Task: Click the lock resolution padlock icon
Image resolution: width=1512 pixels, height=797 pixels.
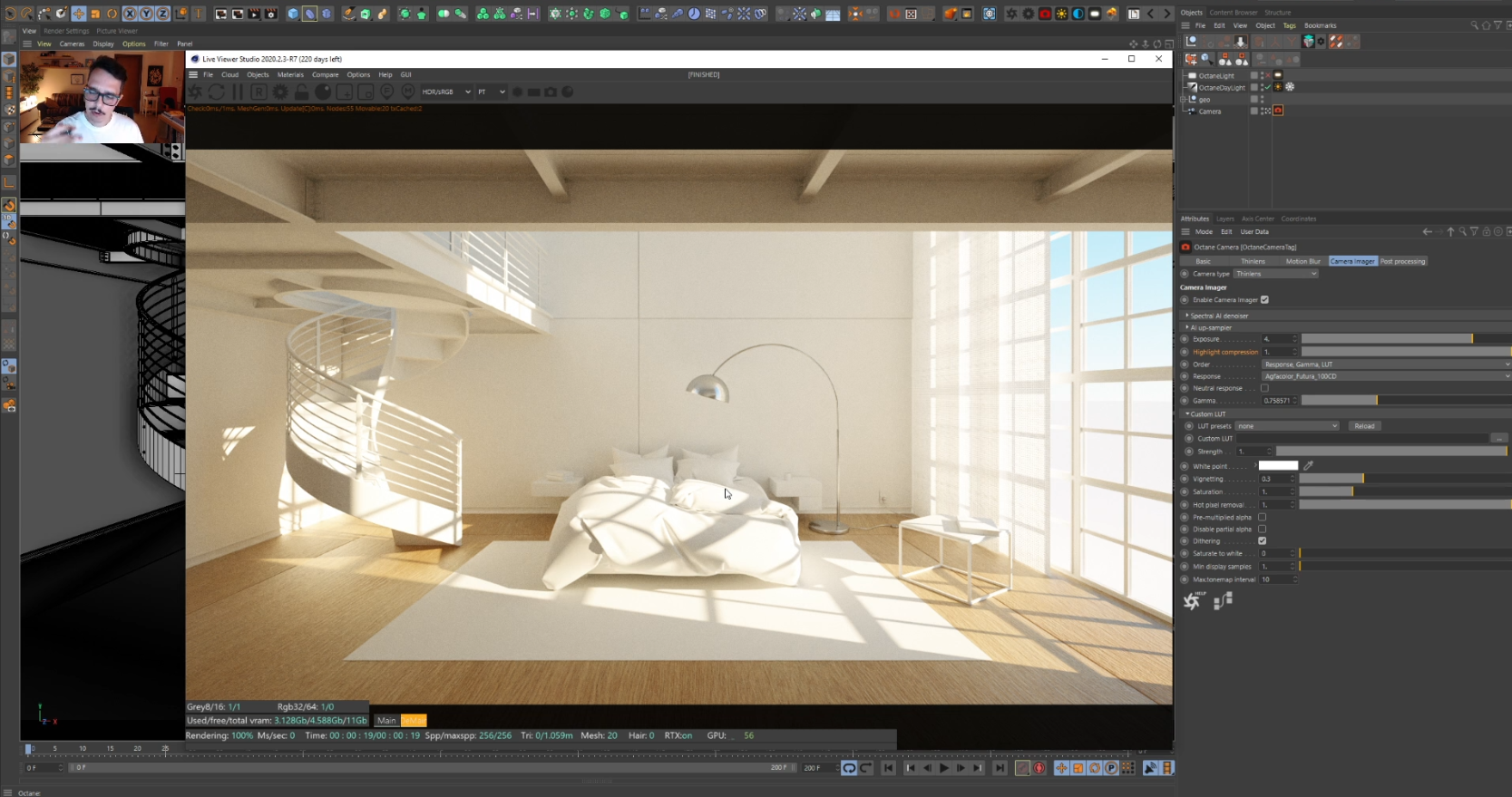Action: pos(302,92)
